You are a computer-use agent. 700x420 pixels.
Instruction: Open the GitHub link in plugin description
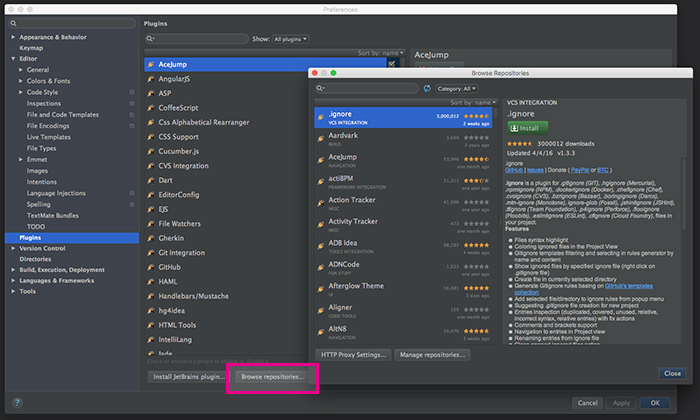pyautogui.click(x=514, y=170)
